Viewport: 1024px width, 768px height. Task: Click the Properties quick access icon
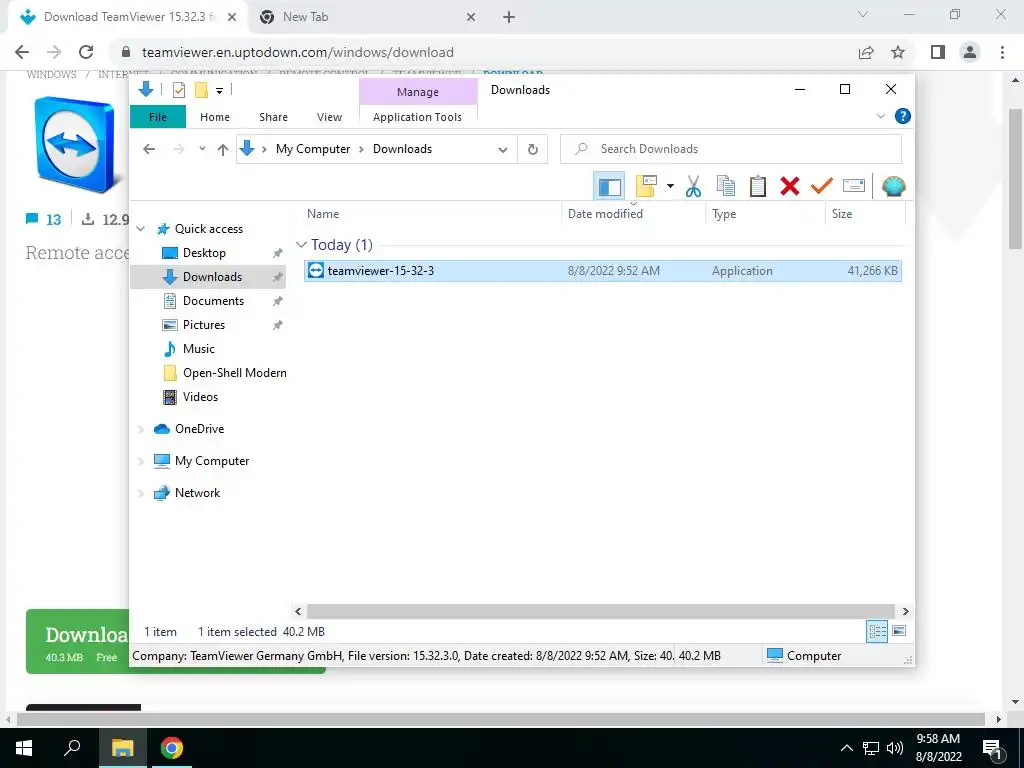(x=178, y=90)
